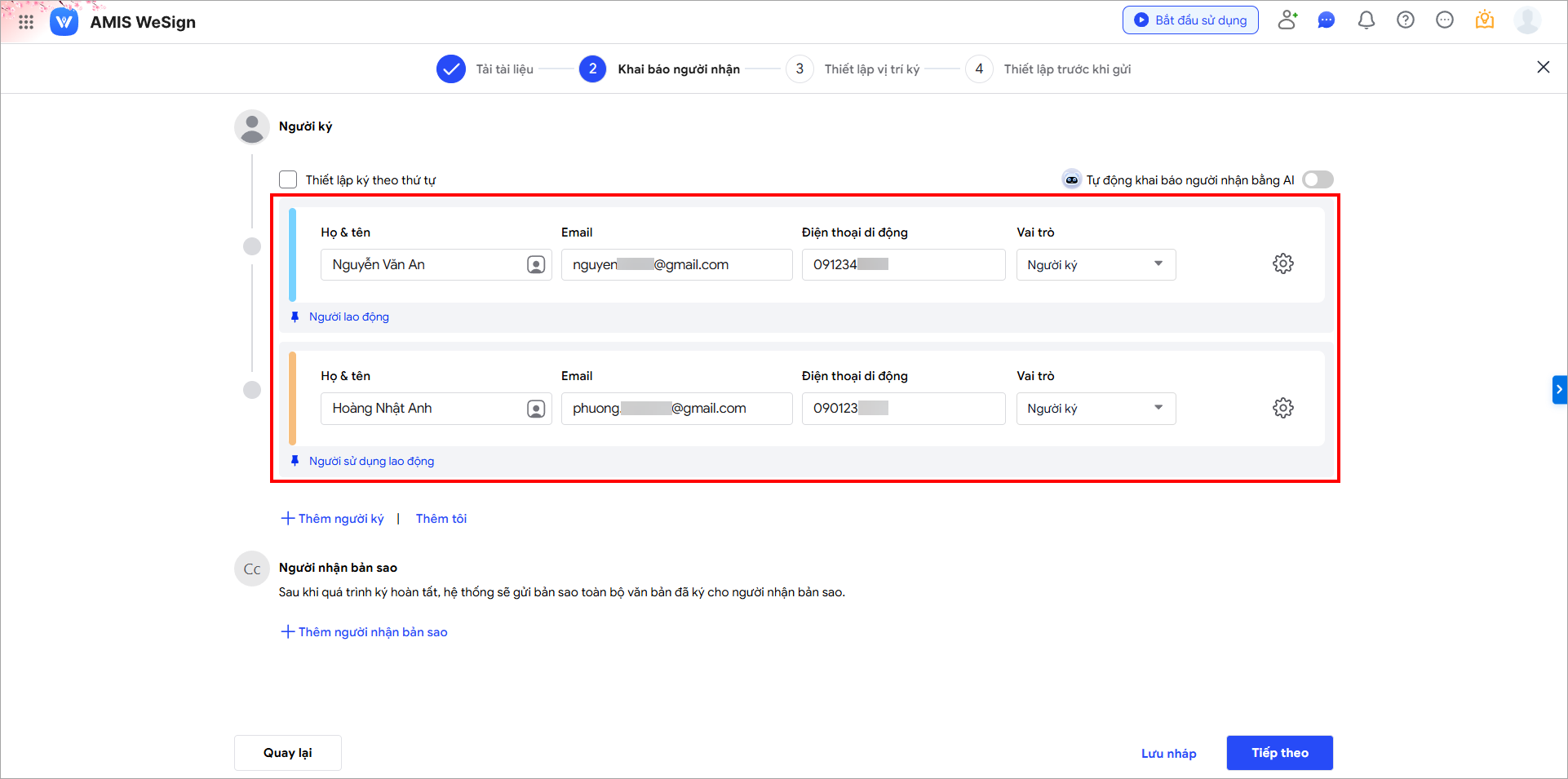The image size is (1568, 779).
Task: Open the help question mark icon
Action: (1405, 20)
